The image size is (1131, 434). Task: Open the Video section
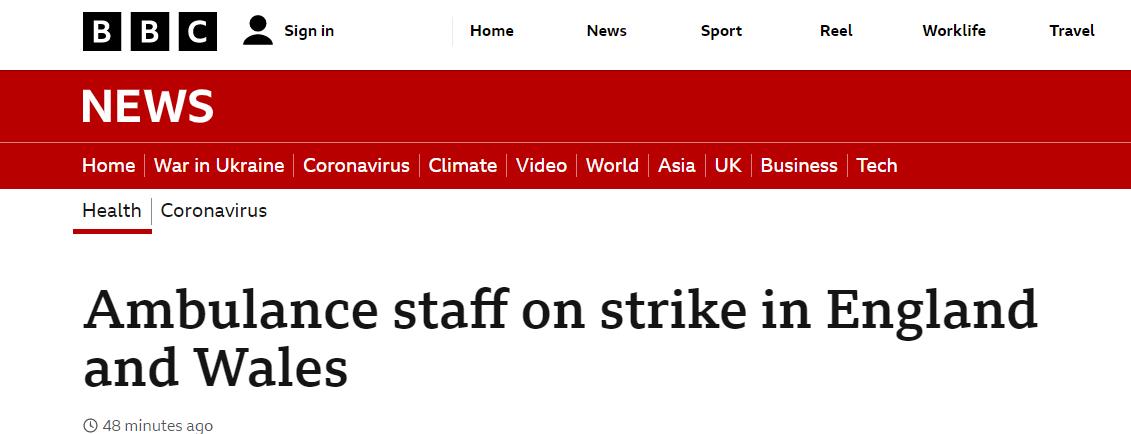tap(542, 166)
